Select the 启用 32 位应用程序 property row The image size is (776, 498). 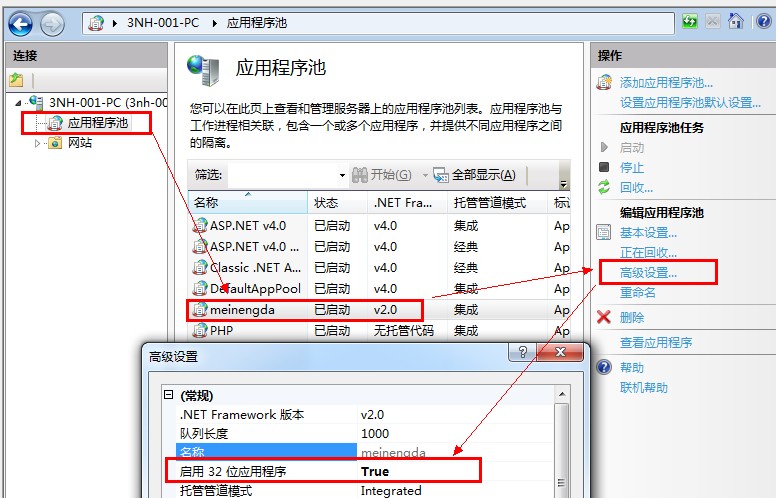pos(260,471)
